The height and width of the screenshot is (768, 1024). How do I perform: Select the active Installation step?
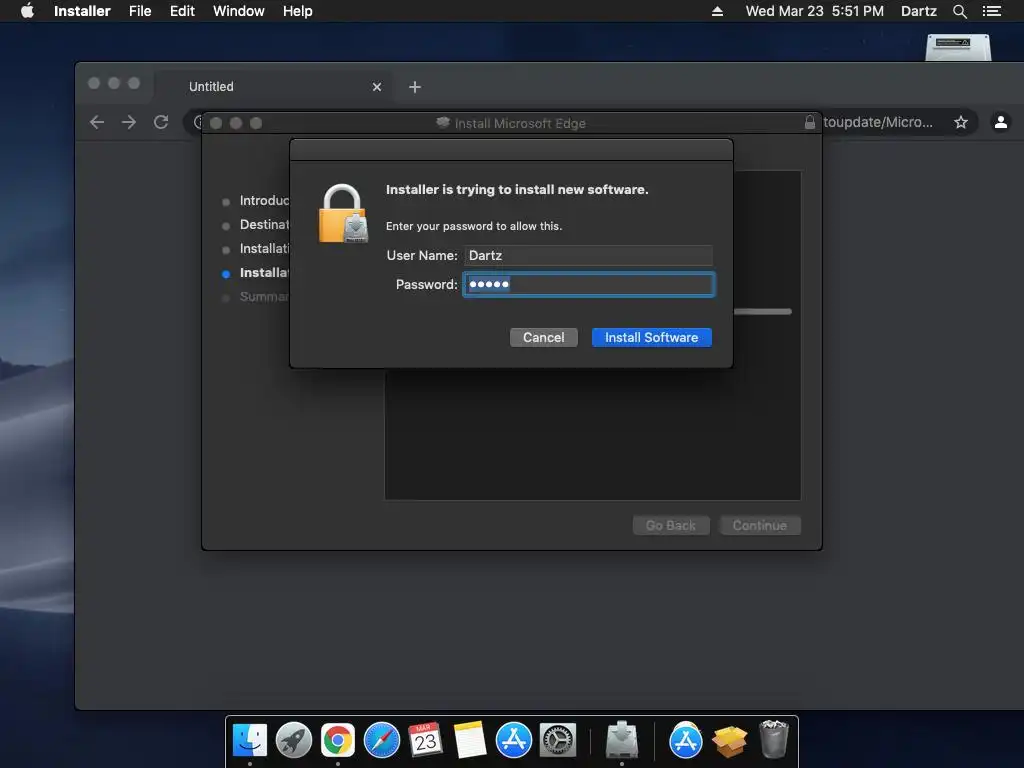click(264, 273)
